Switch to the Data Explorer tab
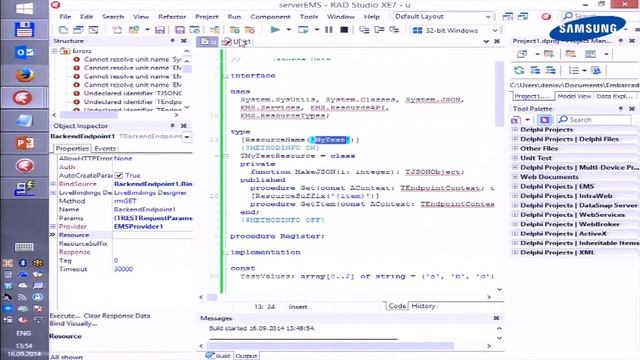The image size is (640, 360). click(x=615, y=96)
